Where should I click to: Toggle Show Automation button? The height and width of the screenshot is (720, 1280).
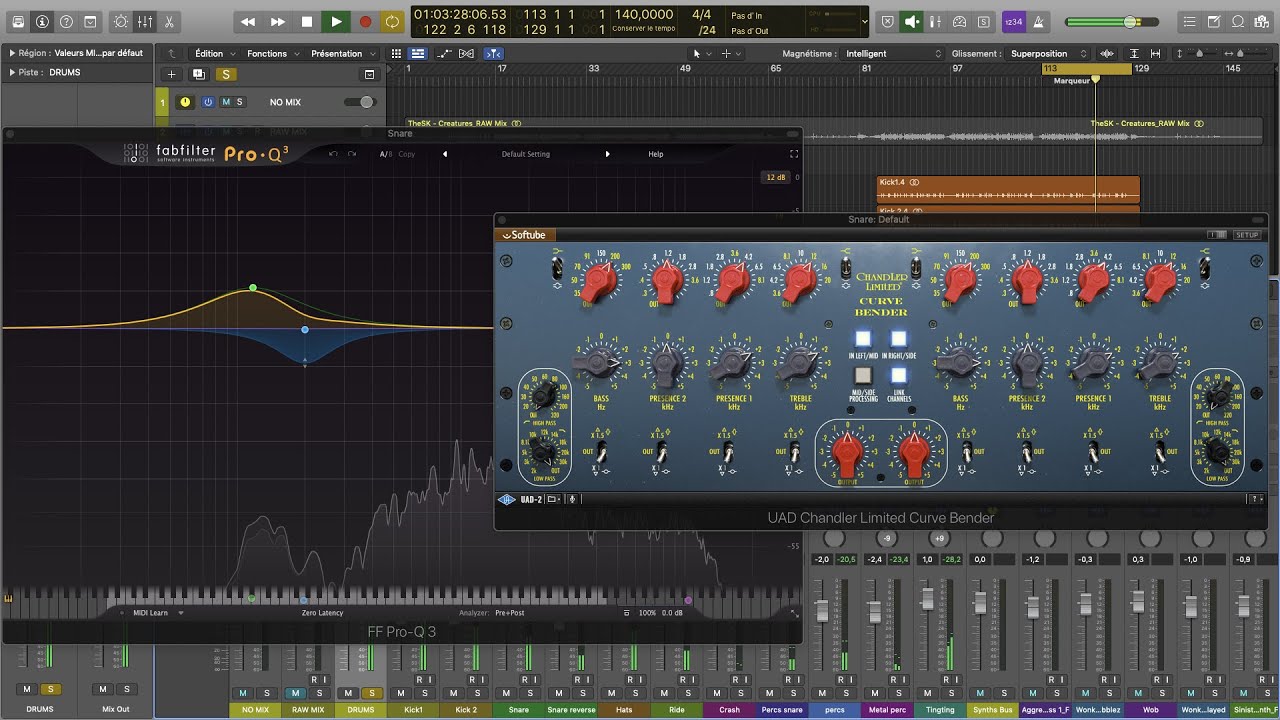pyautogui.click(x=445, y=53)
